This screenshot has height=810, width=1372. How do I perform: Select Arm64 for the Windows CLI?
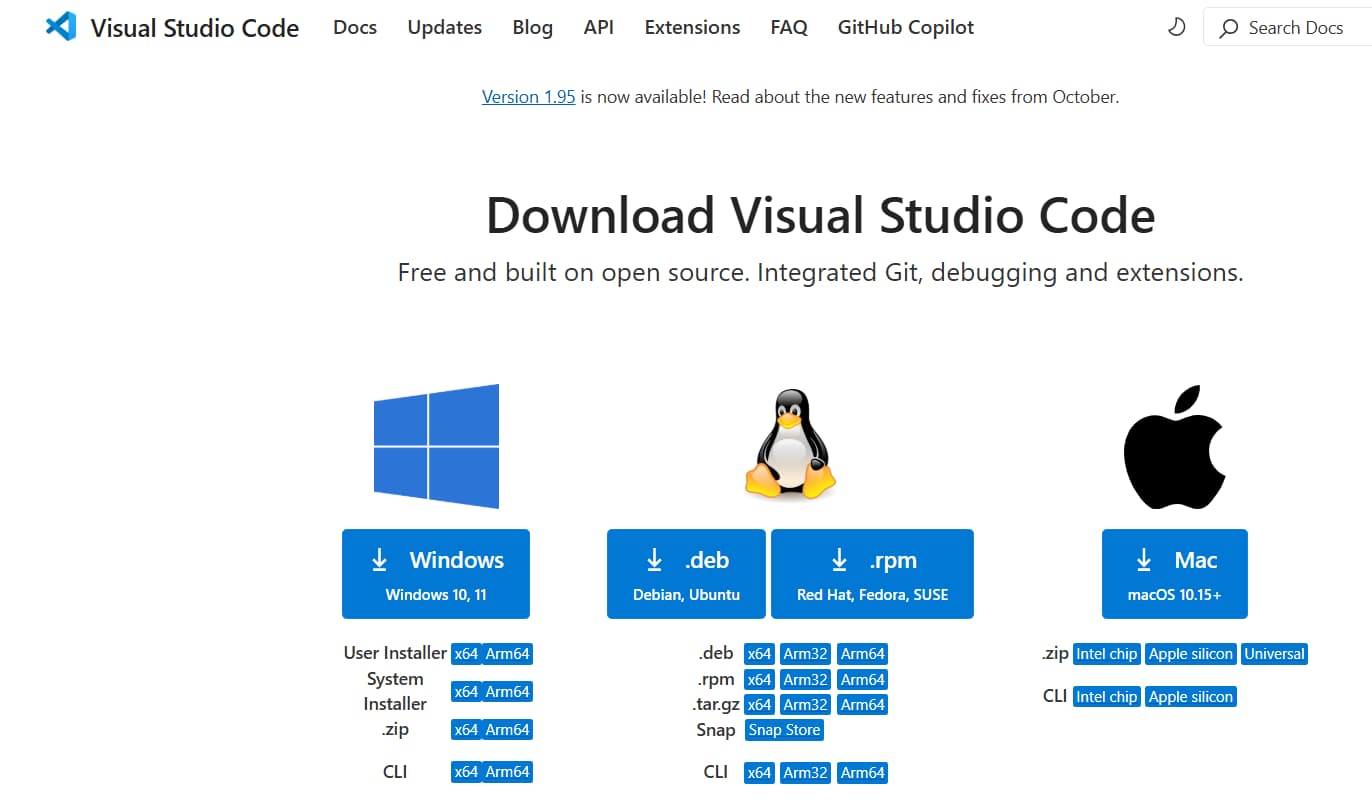508,772
